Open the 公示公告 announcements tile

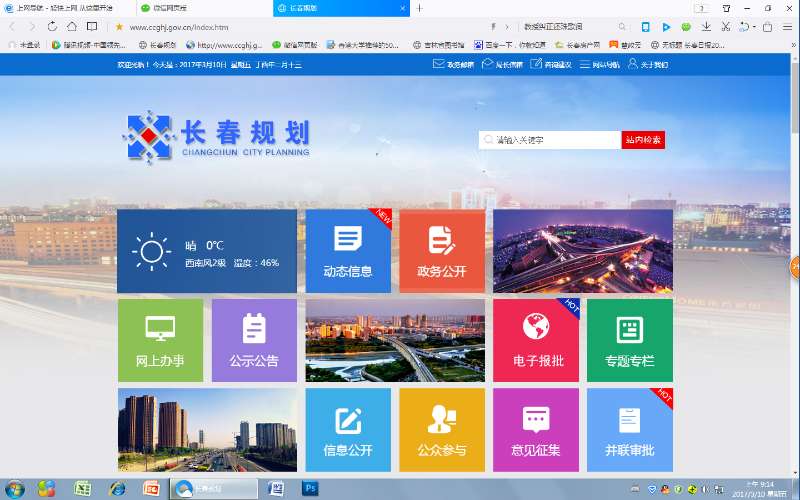point(254,340)
